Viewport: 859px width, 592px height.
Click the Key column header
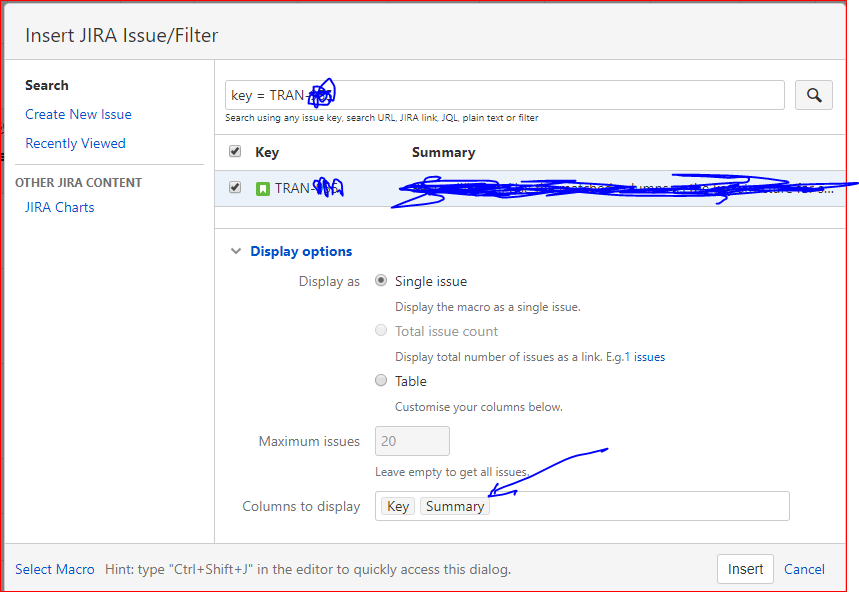267,152
